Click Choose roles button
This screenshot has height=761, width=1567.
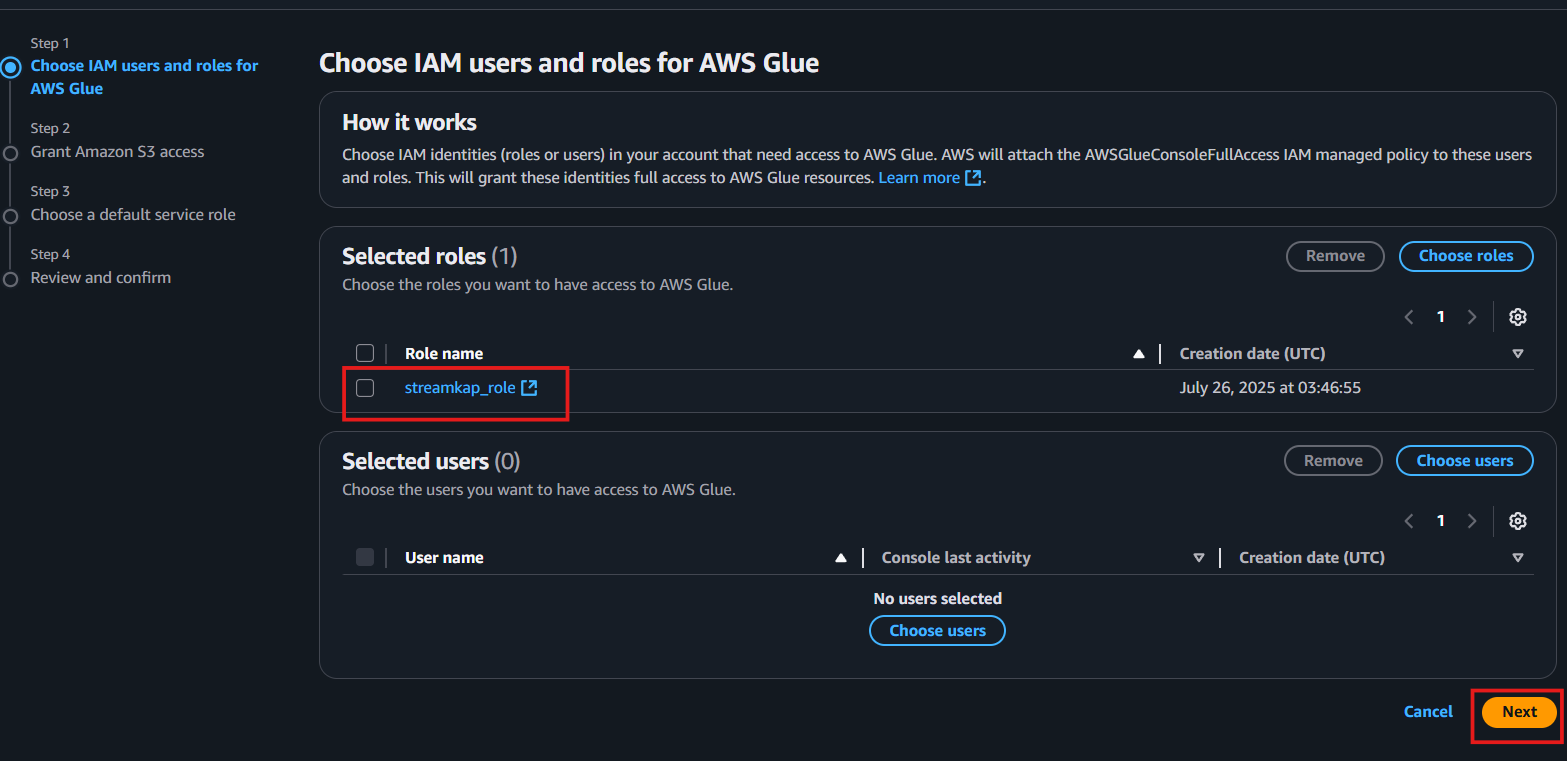[x=1465, y=256]
